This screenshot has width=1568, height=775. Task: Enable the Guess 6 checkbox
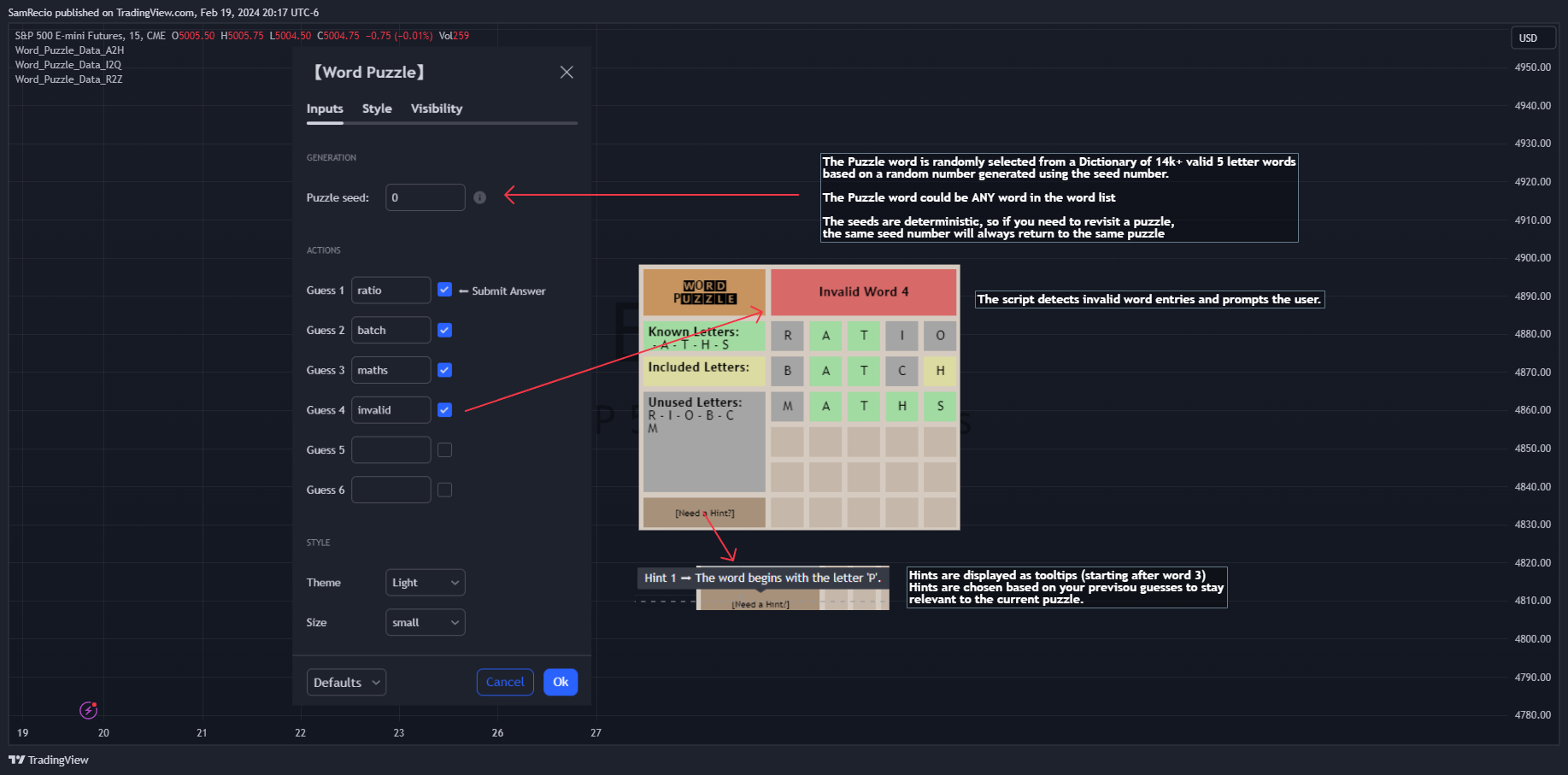pos(445,490)
